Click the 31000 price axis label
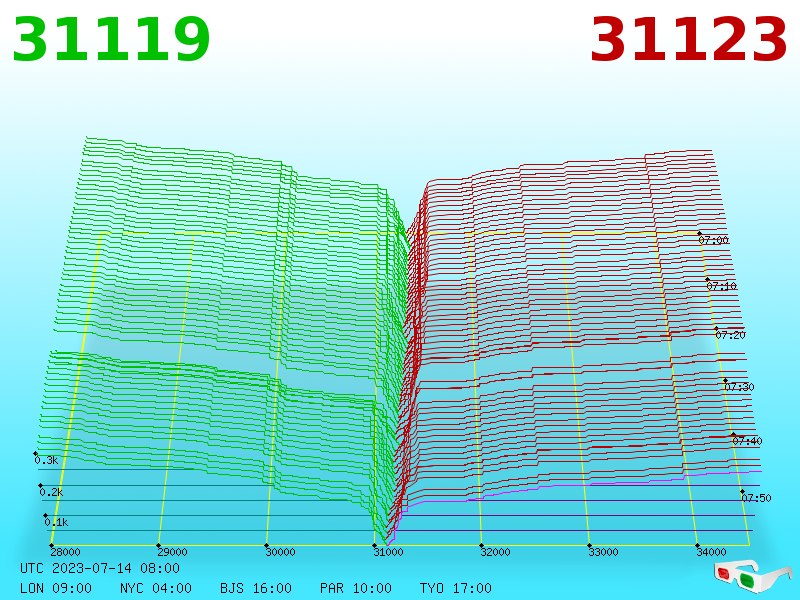 pyautogui.click(x=388, y=552)
